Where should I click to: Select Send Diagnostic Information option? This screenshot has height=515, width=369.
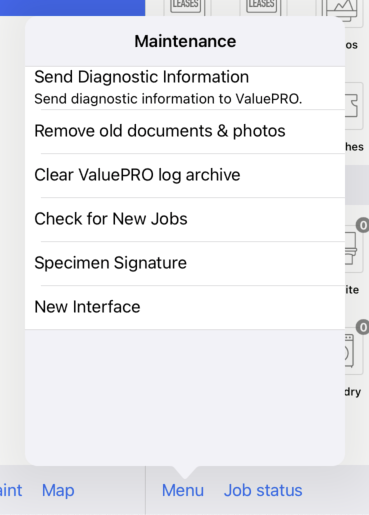185,88
